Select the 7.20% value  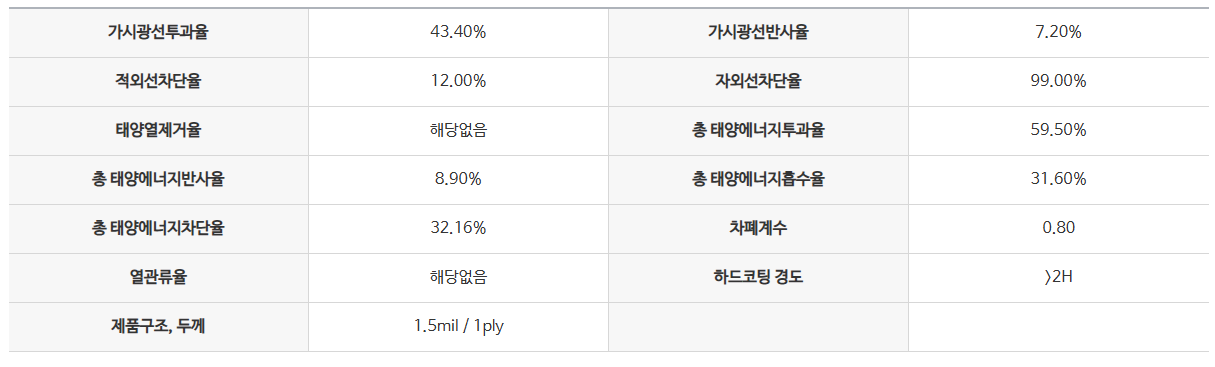(1058, 32)
